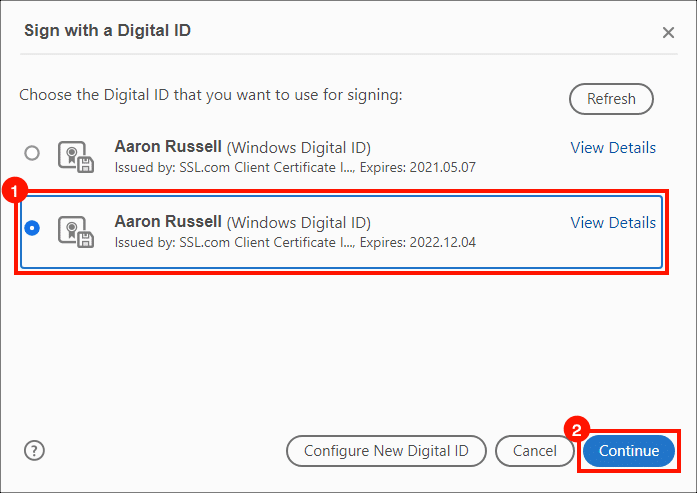The height and width of the screenshot is (493, 697).
Task: Click Configure New Digital ID button
Action: pos(386,451)
